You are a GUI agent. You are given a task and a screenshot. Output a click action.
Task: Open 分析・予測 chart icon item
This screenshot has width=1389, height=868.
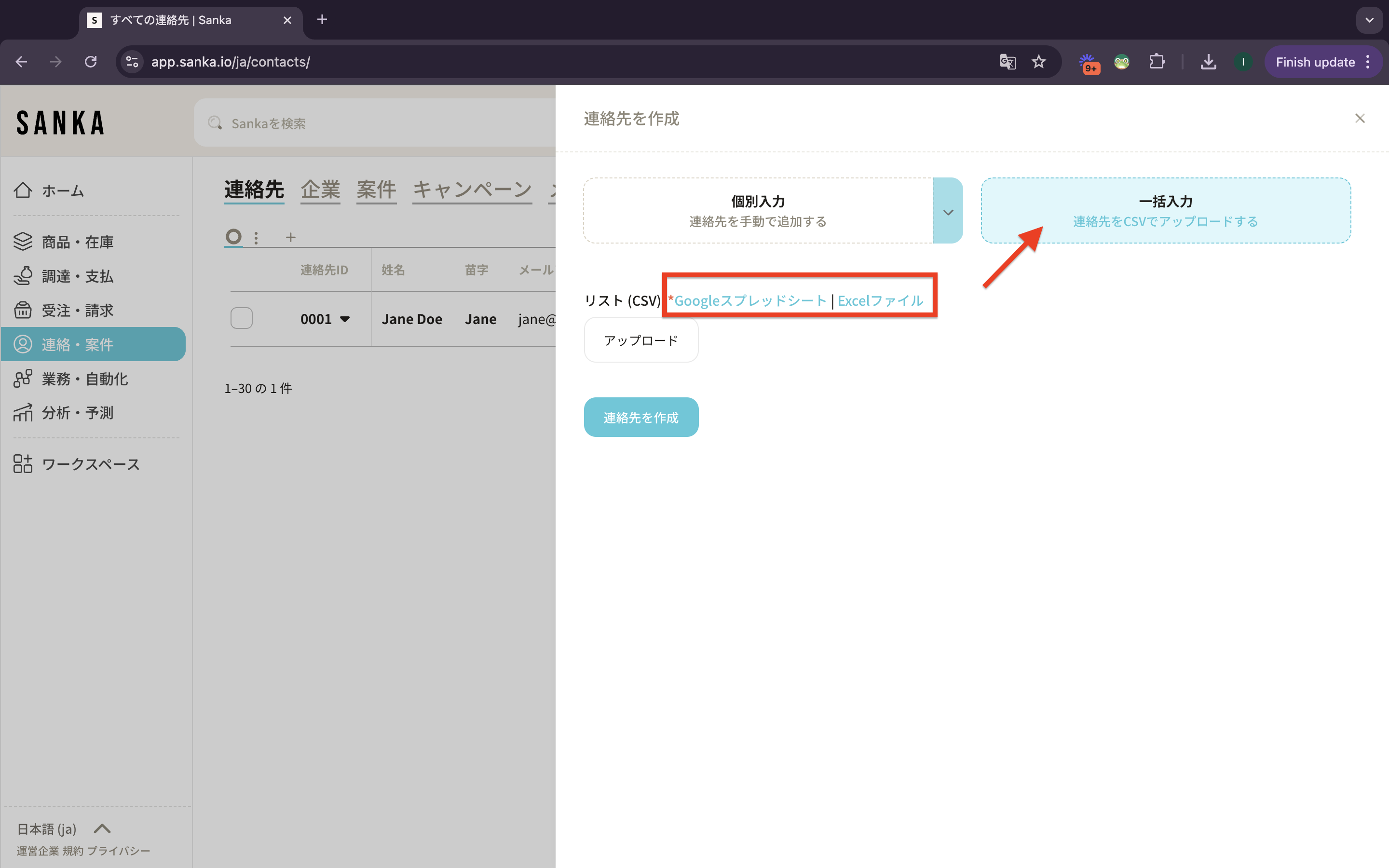pos(23,412)
